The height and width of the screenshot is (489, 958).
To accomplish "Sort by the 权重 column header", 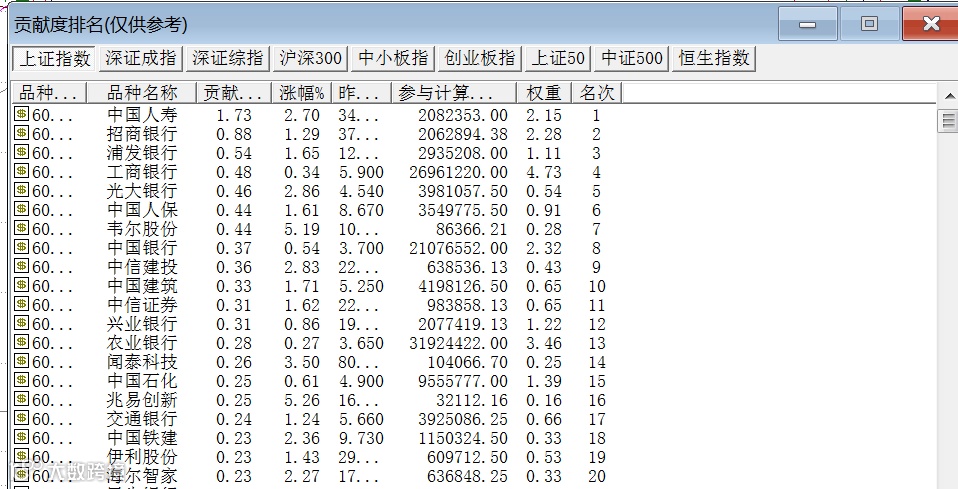I will (544, 93).
